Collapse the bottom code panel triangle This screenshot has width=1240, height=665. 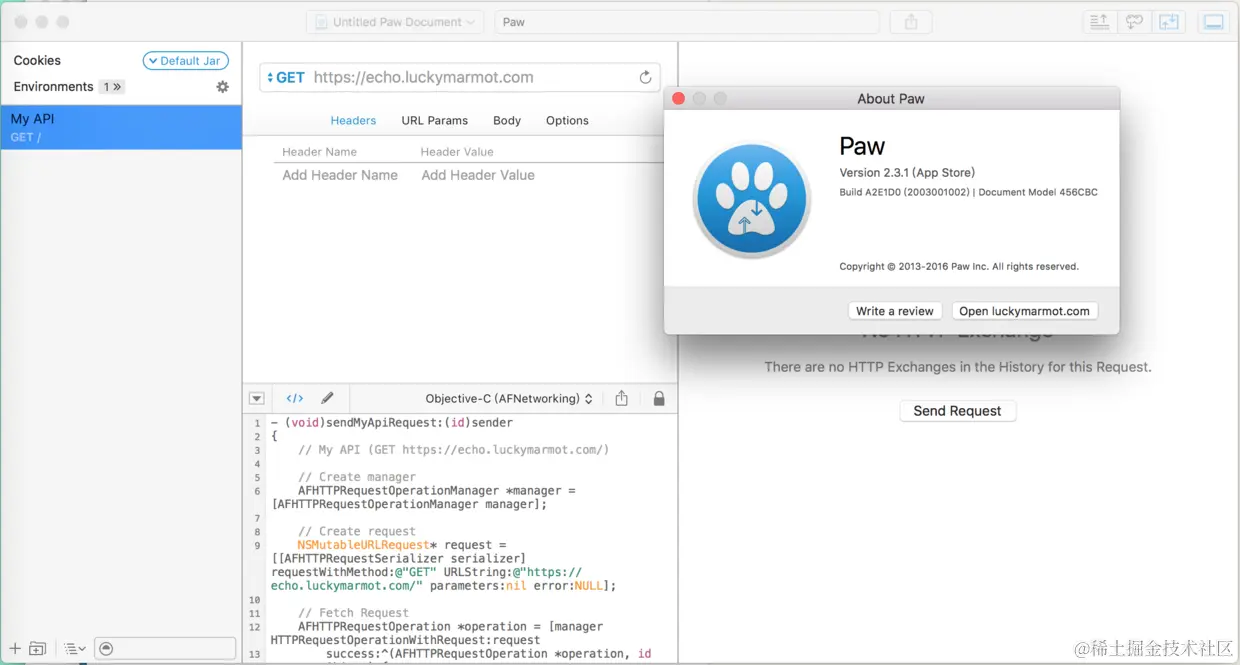pos(257,398)
